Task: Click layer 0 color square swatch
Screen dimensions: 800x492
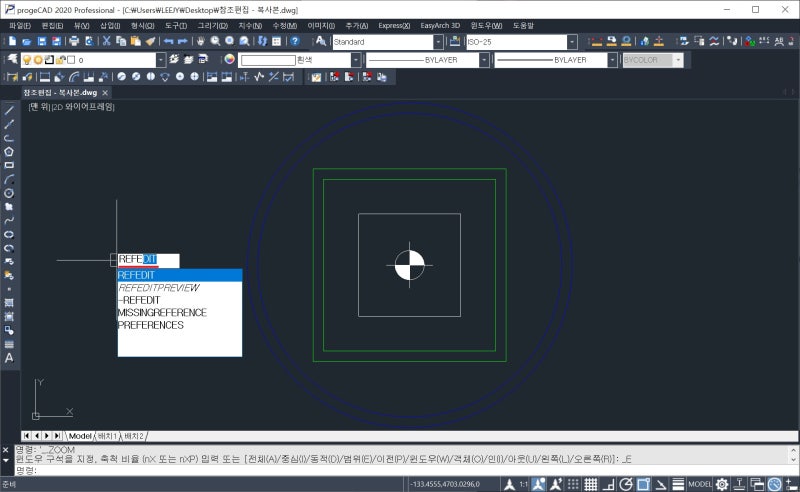Action: pyautogui.click(x=71, y=60)
